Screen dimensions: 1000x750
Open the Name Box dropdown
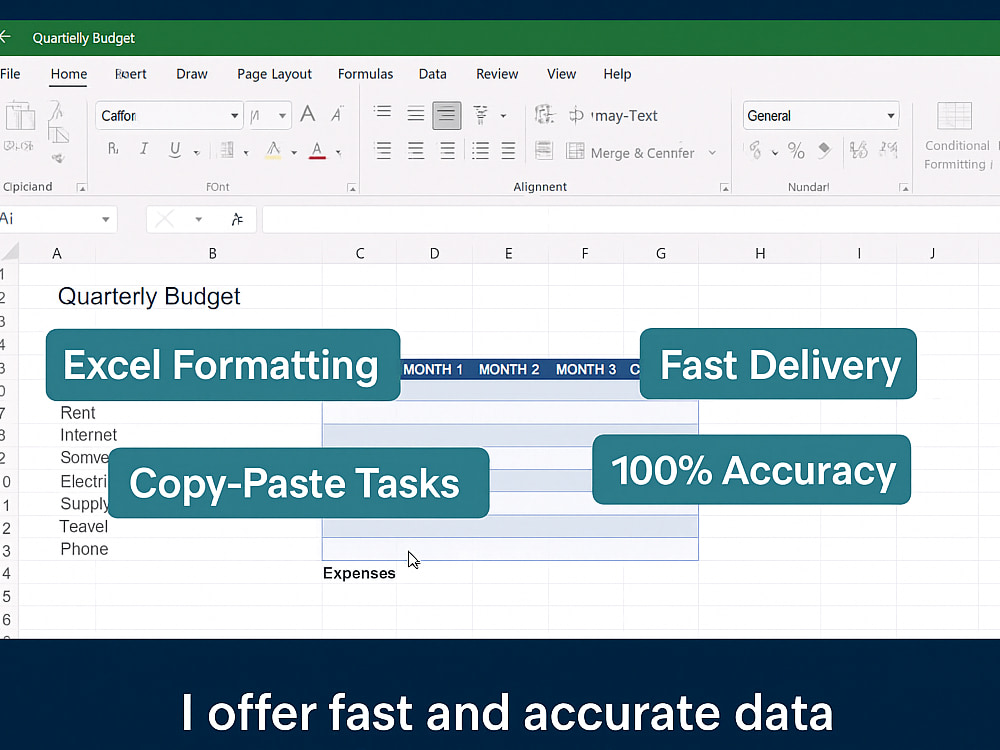pos(105,219)
